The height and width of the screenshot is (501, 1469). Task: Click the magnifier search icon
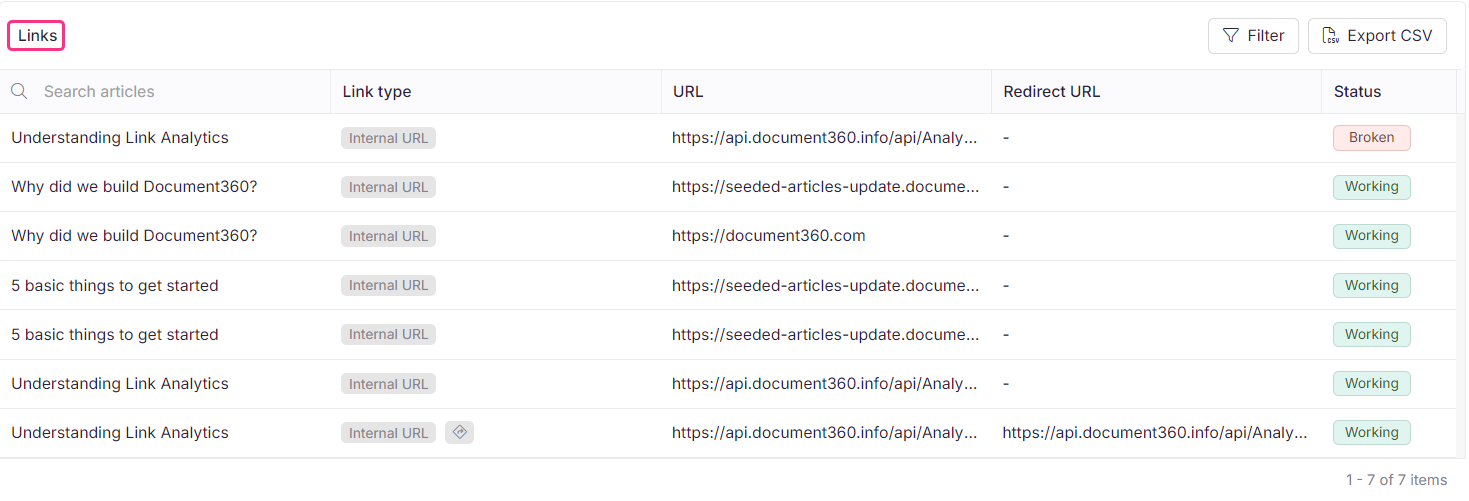tap(19, 91)
